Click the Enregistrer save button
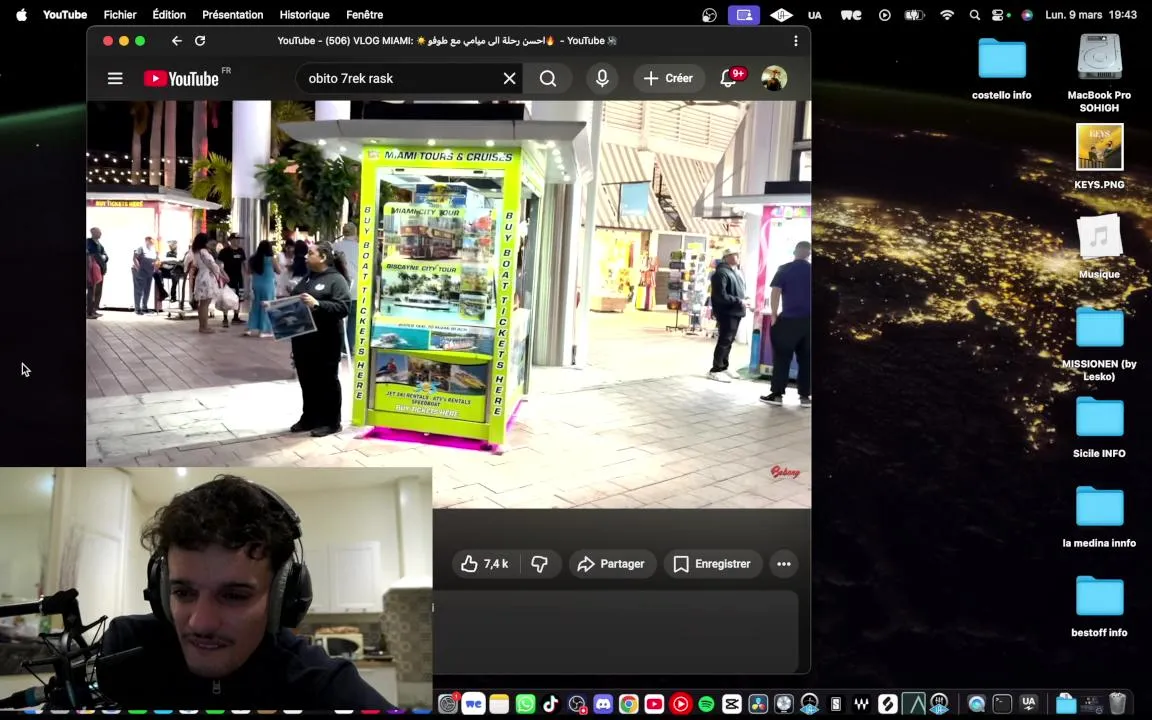Screen dimensions: 1152x720 [x=713, y=564]
